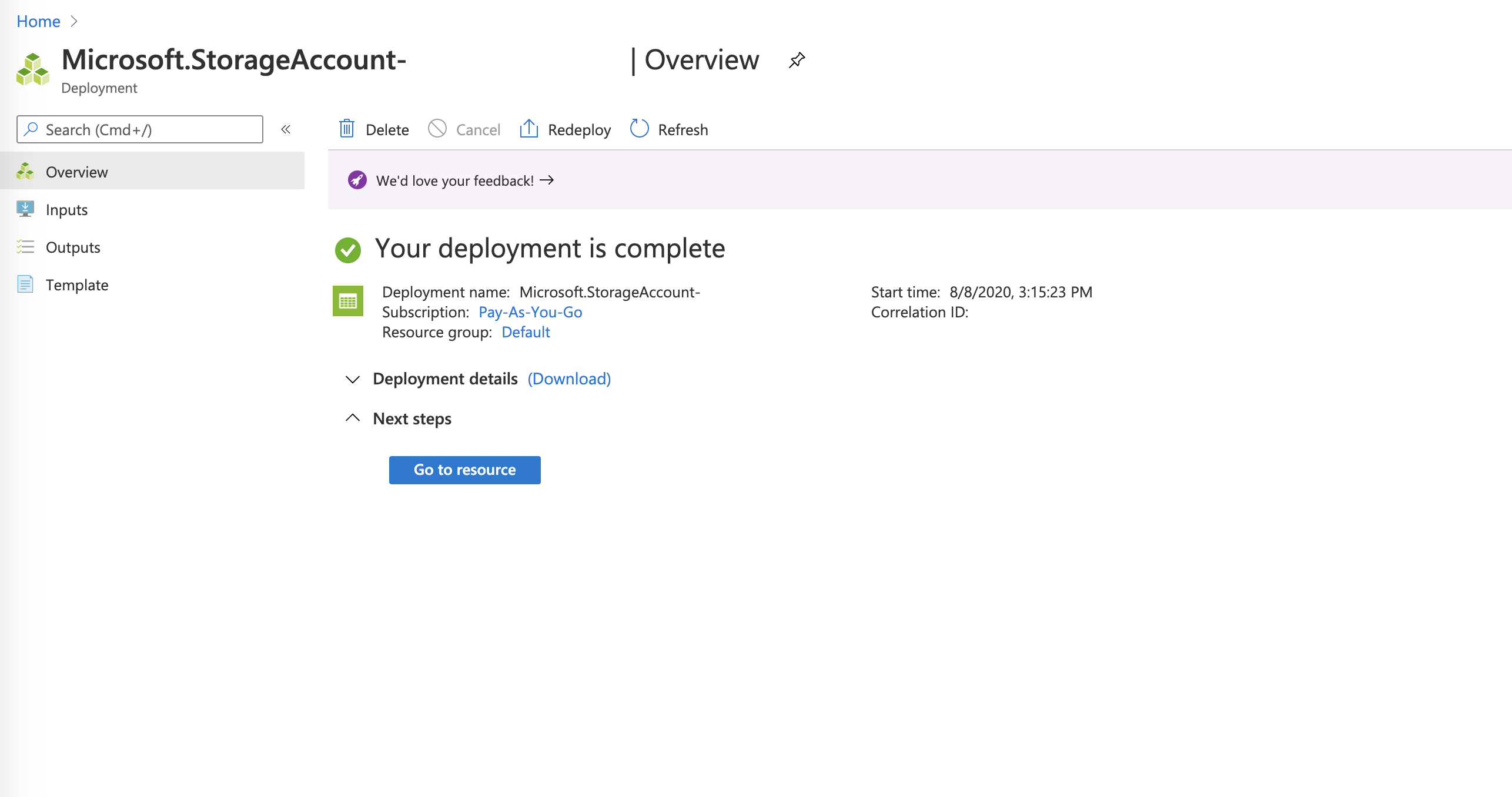Click the Inputs monitor icon
This screenshot has height=797, width=1512.
[x=25, y=209]
